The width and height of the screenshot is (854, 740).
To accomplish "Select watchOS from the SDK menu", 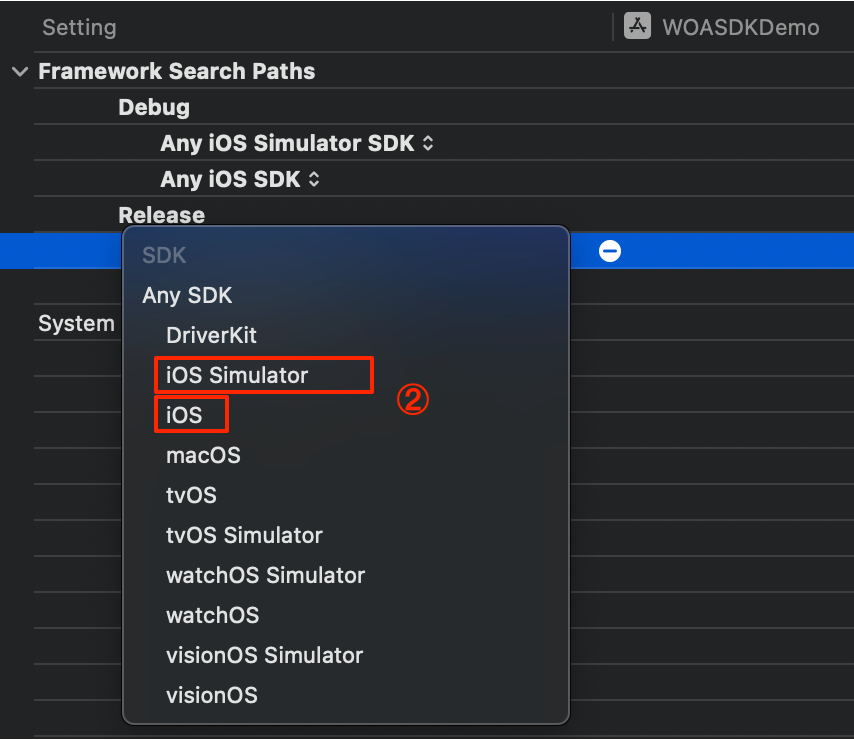I will pyautogui.click(x=212, y=615).
